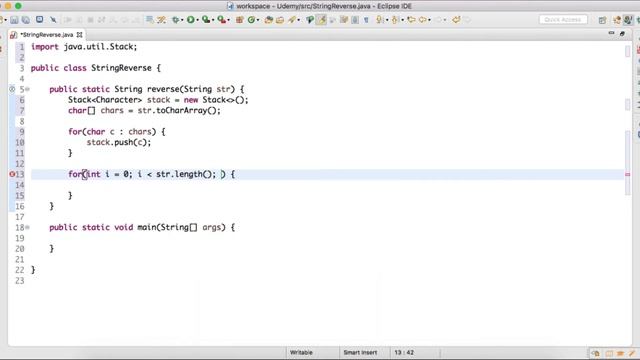
Task: Toggle Show Whitespace Characters pilcrow icon
Action: coord(366,20)
